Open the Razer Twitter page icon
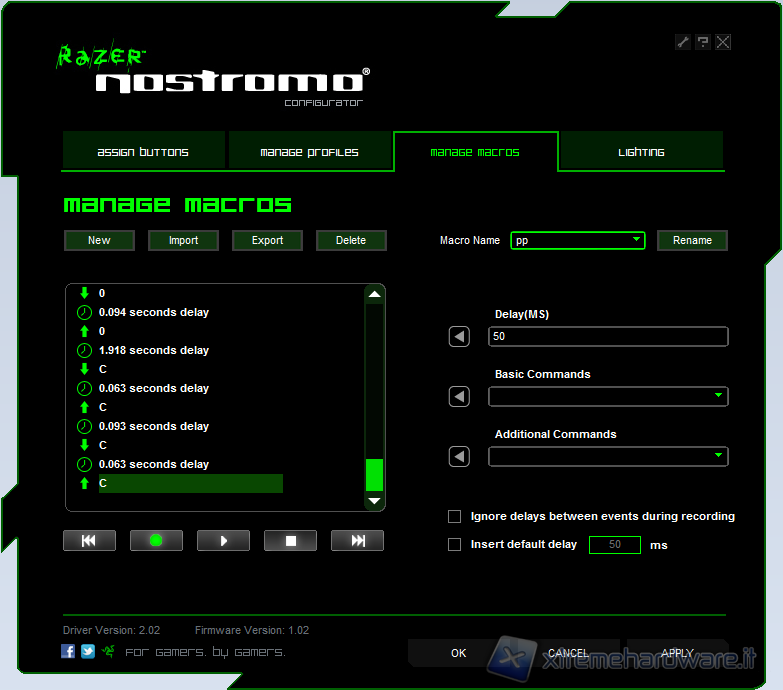Screen dimensions: 783x690 [88, 651]
